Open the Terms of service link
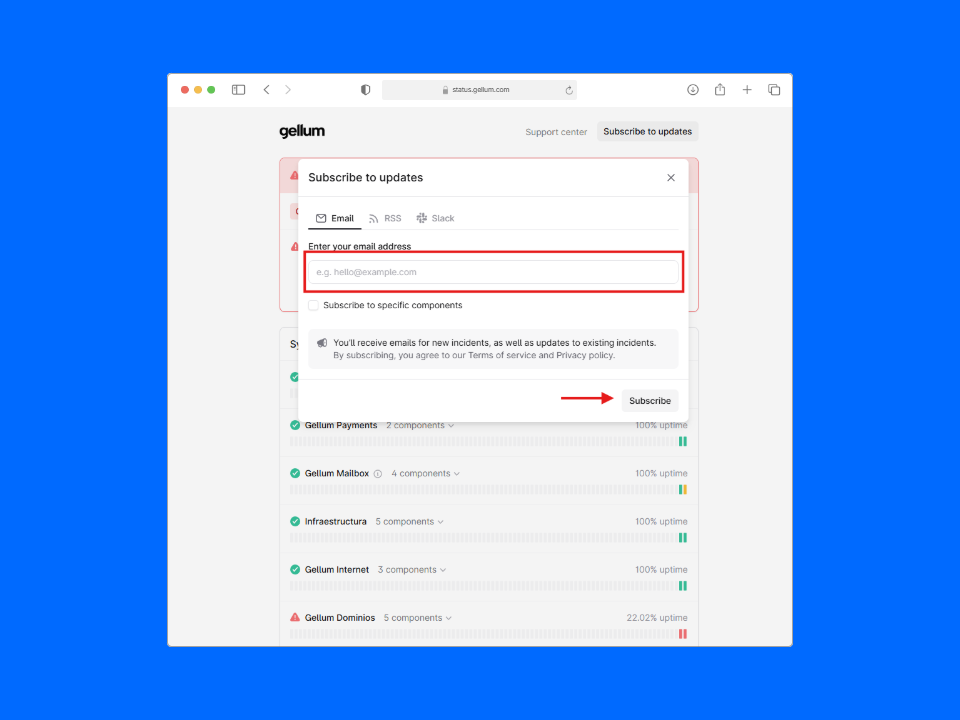The height and width of the screenshot is (720, 960). pyautogui.click(x=502, y=355)
